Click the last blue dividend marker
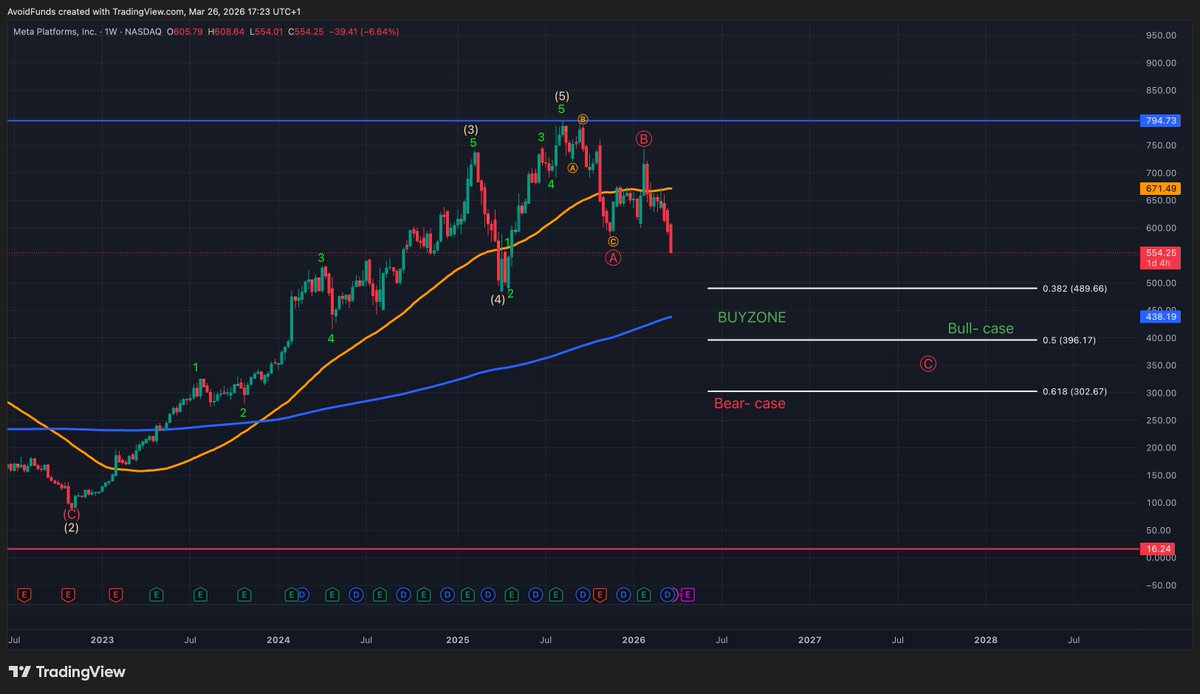 668,594
